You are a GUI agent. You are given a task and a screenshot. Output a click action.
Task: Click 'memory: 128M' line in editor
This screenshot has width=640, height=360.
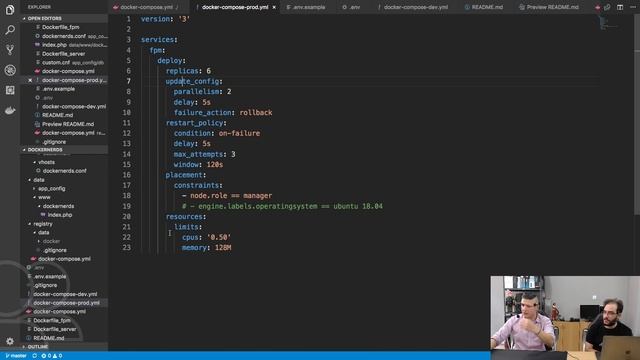(207, 248)
